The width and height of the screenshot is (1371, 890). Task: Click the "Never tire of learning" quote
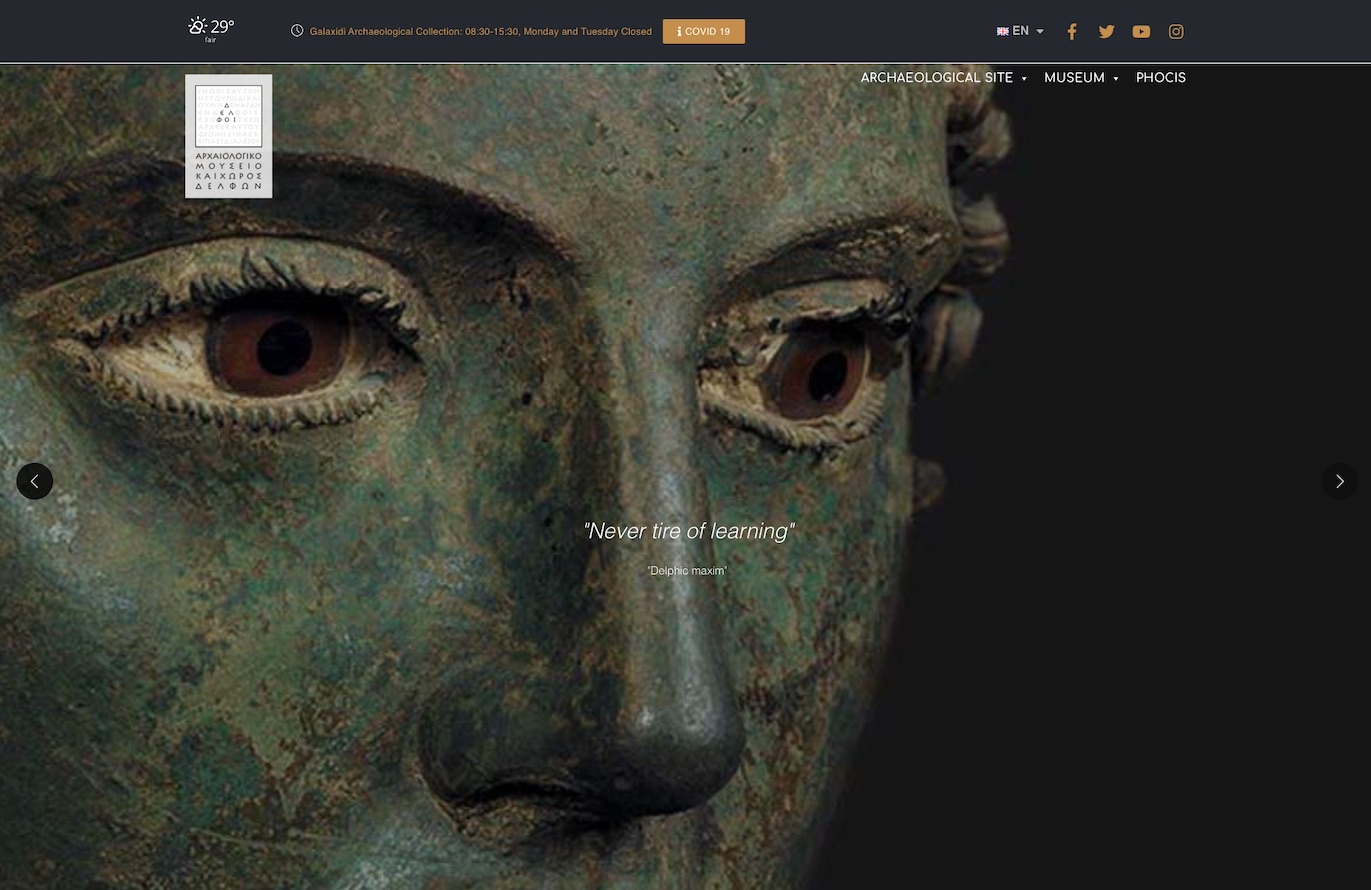point(689,531)
